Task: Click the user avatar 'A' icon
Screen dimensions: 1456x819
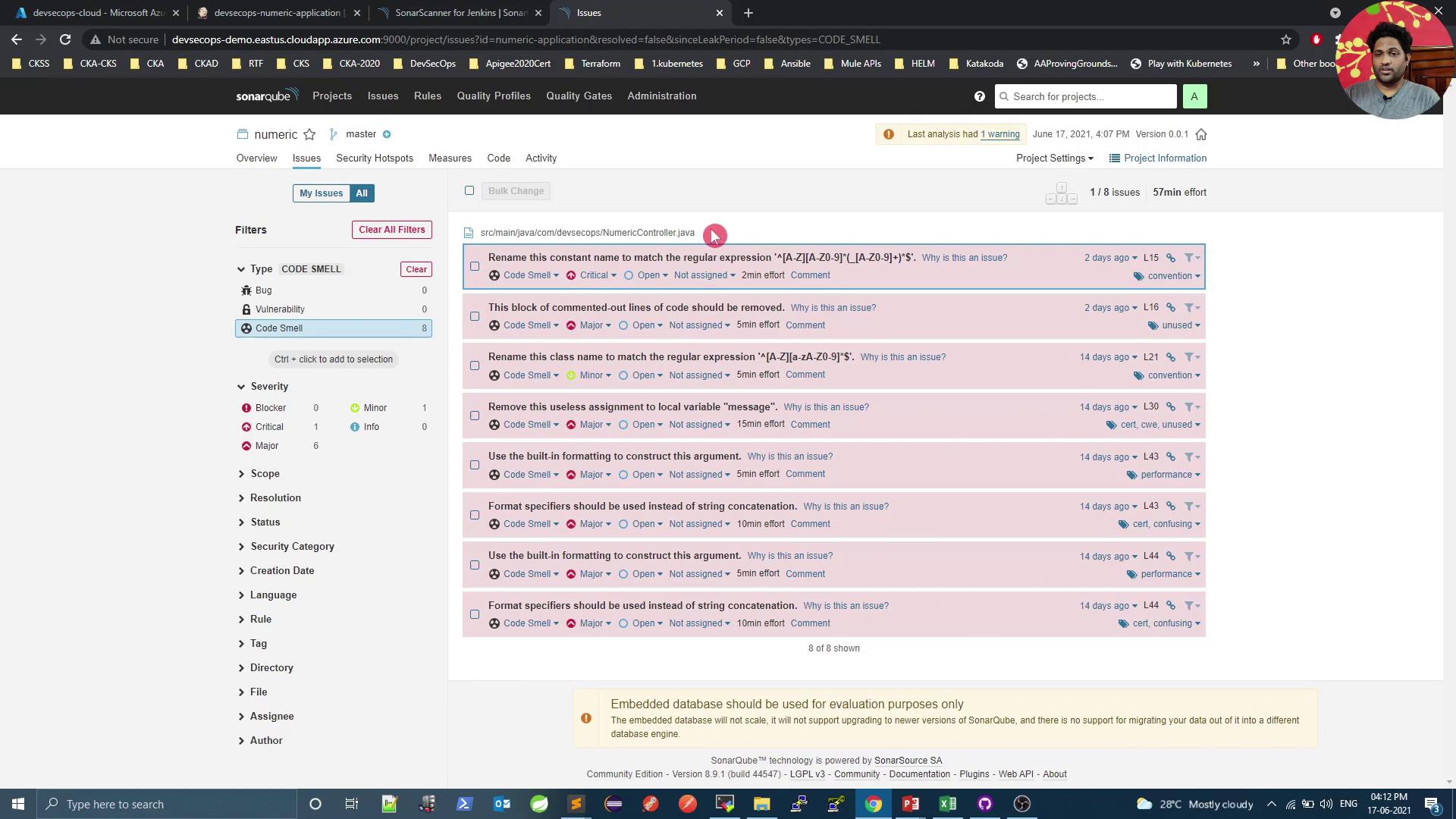Action: tap(1194, 96)
